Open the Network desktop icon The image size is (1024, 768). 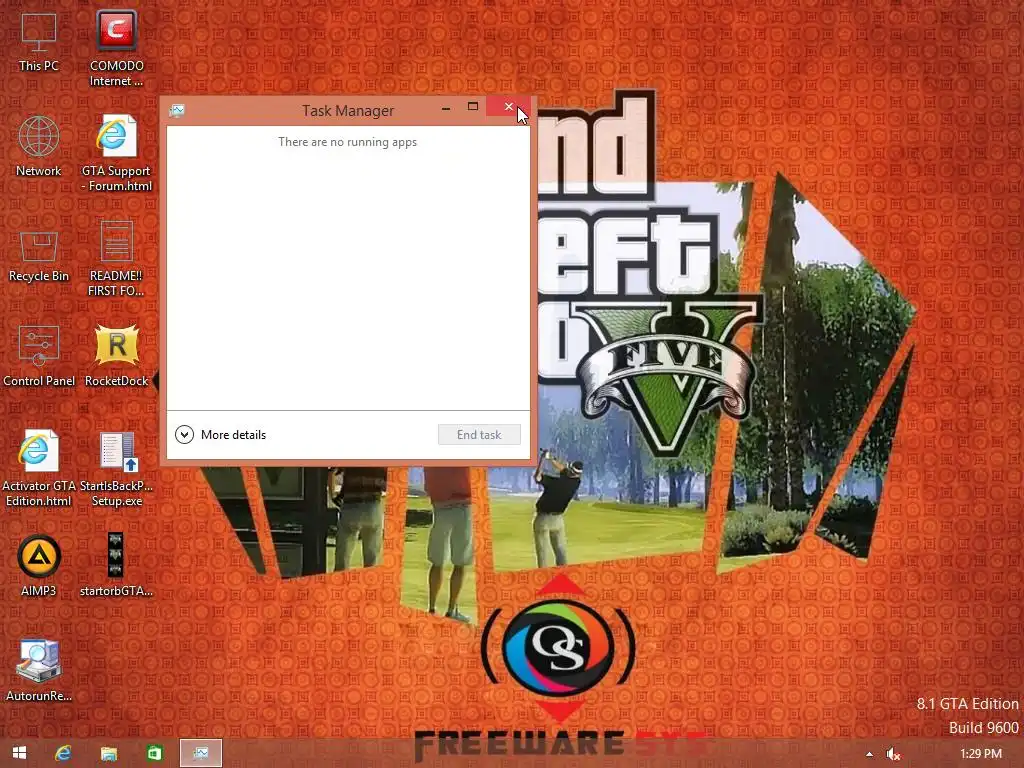tap(39, 146)
